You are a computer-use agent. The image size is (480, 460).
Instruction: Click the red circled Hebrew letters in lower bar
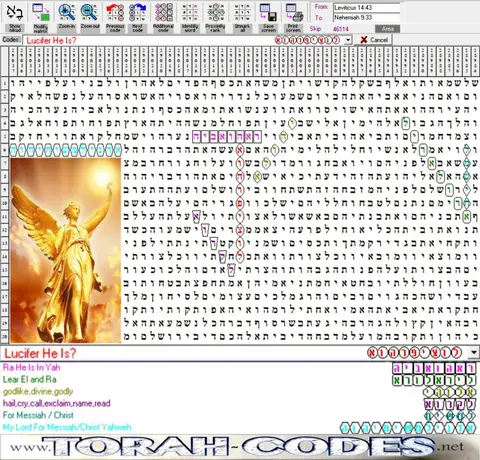pos(415,353)
